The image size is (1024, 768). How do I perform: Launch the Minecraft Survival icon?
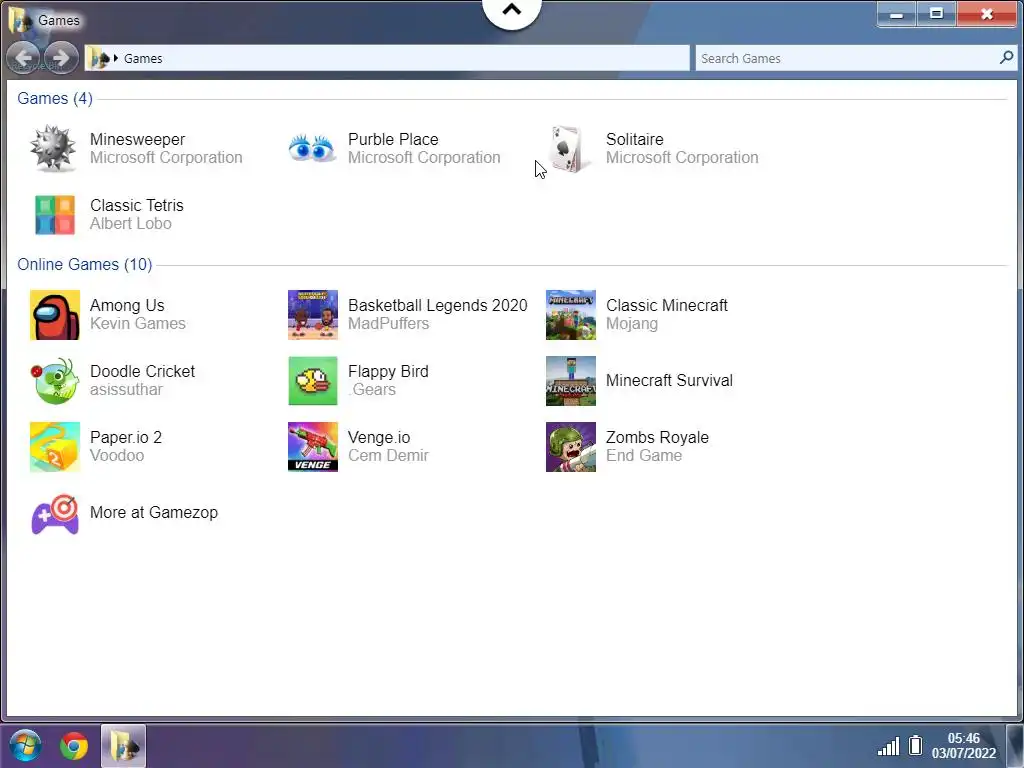(571, 381)
